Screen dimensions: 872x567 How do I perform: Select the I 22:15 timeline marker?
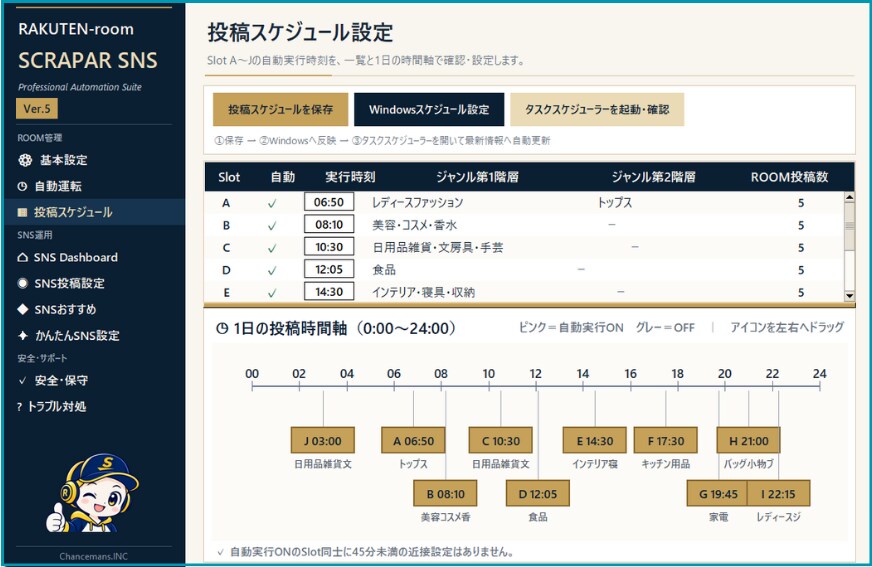click(779, 494)
